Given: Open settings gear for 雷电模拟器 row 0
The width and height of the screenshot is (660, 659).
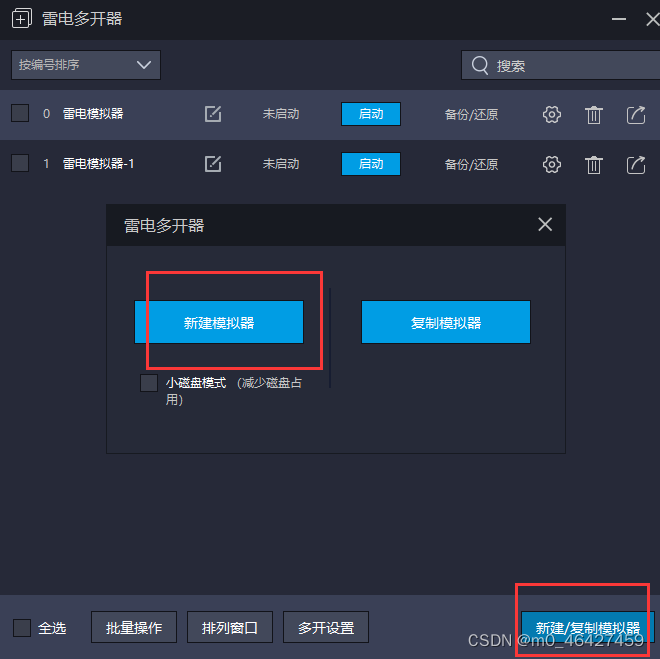Looking at the screenshot, I should click(x=552, y=114).
